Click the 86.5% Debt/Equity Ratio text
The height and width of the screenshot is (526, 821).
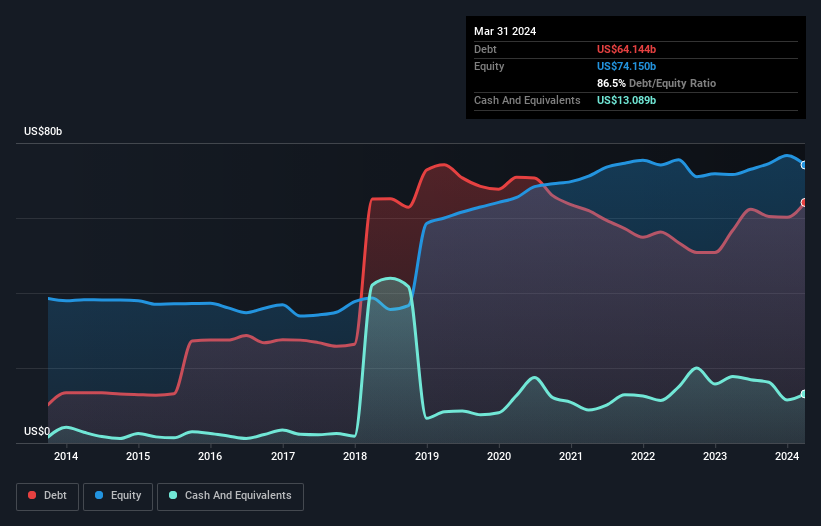tap(657, 83)
